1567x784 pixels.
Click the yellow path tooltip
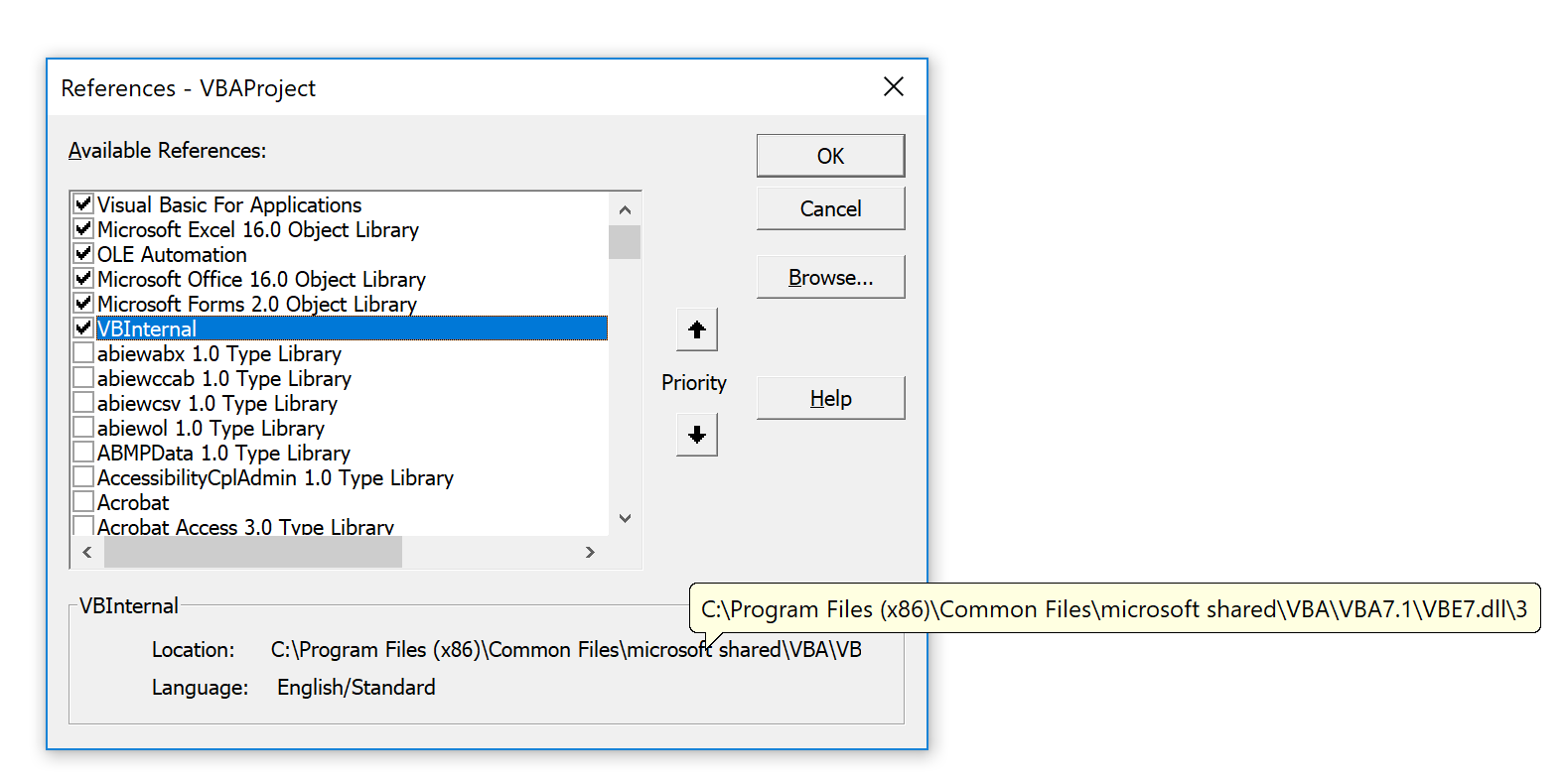pos(1114,608)
